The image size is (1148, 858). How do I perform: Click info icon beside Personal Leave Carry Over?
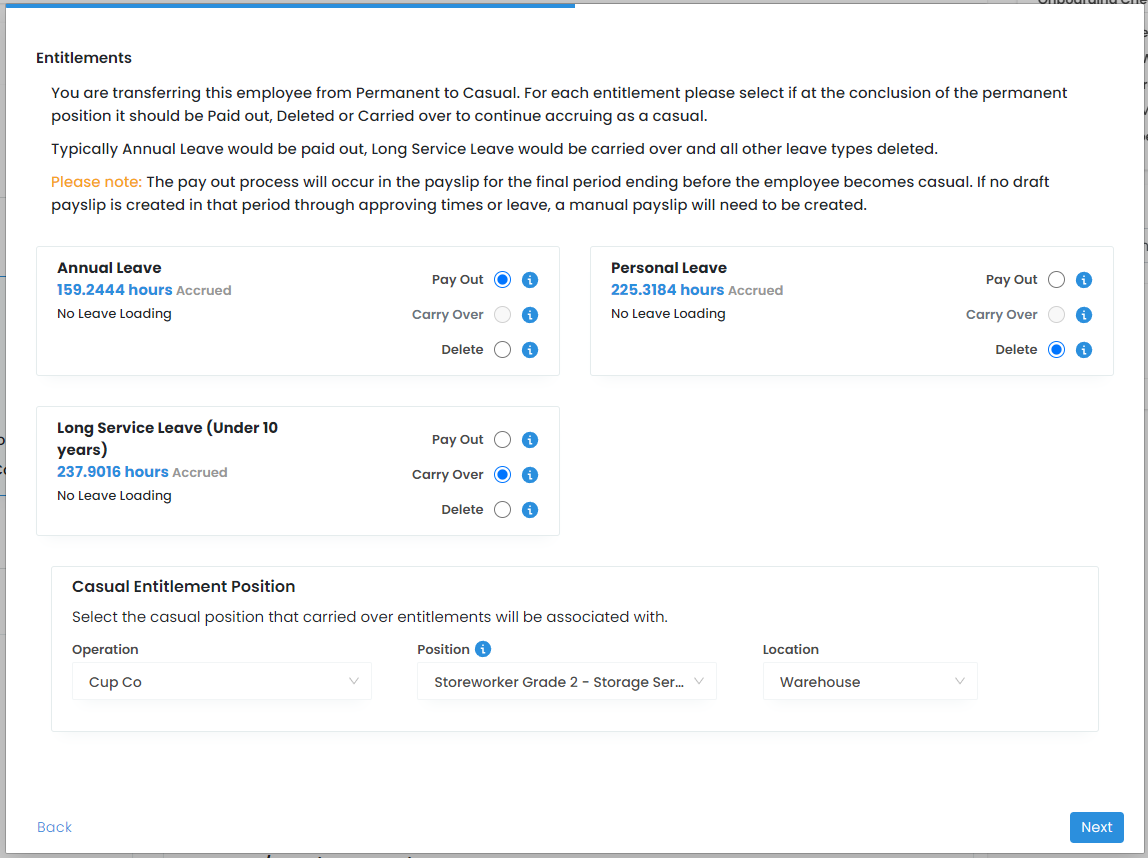pos(1084,315)
